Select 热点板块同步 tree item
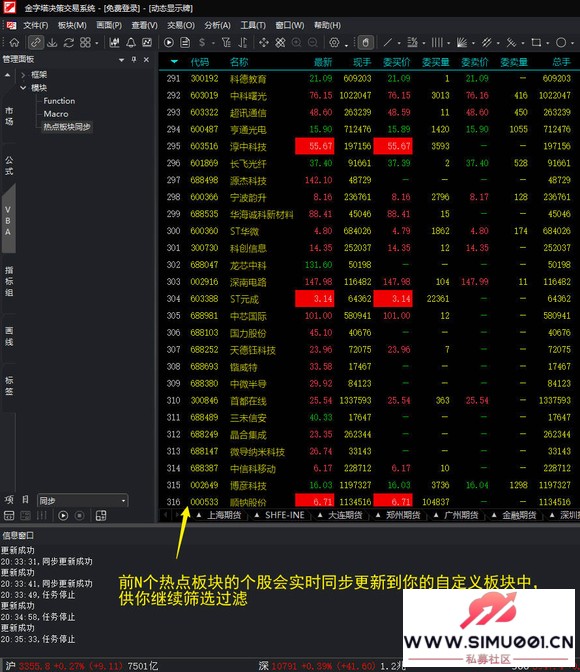Screen dimensions: 580x672 [66, 127]
